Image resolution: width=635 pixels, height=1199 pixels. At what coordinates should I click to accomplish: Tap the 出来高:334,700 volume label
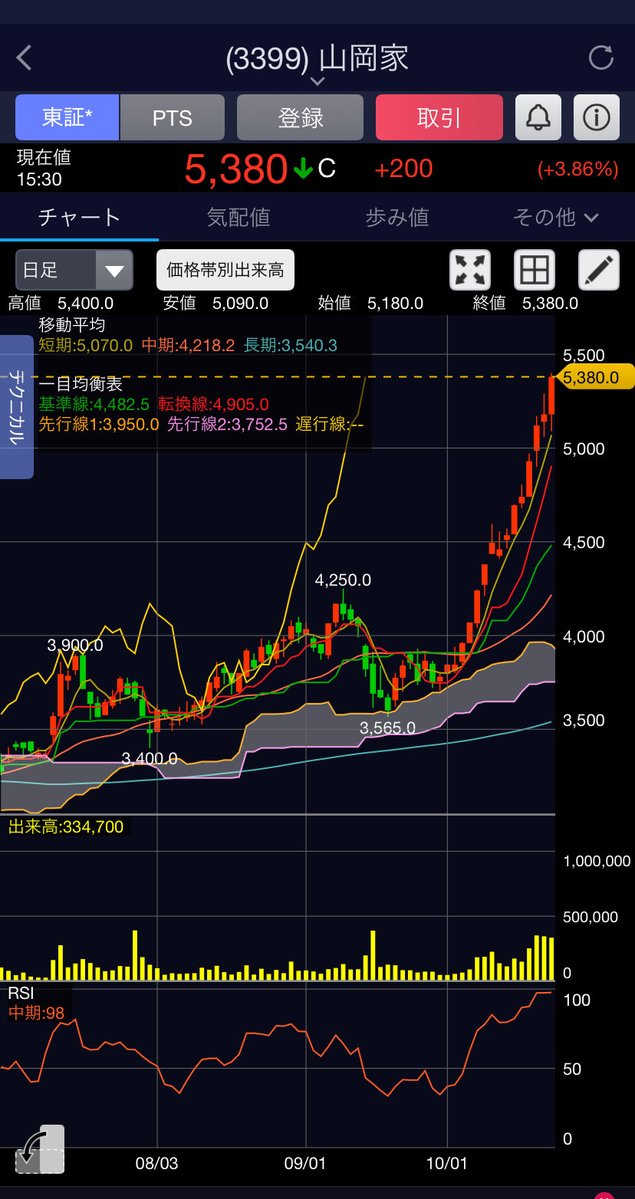[66, 827]
